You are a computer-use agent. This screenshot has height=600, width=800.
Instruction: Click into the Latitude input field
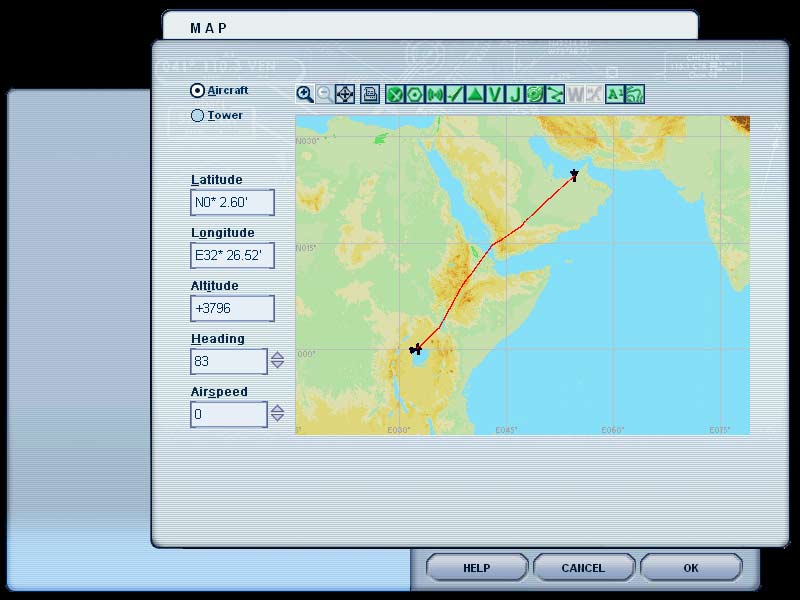coord(232,203)
